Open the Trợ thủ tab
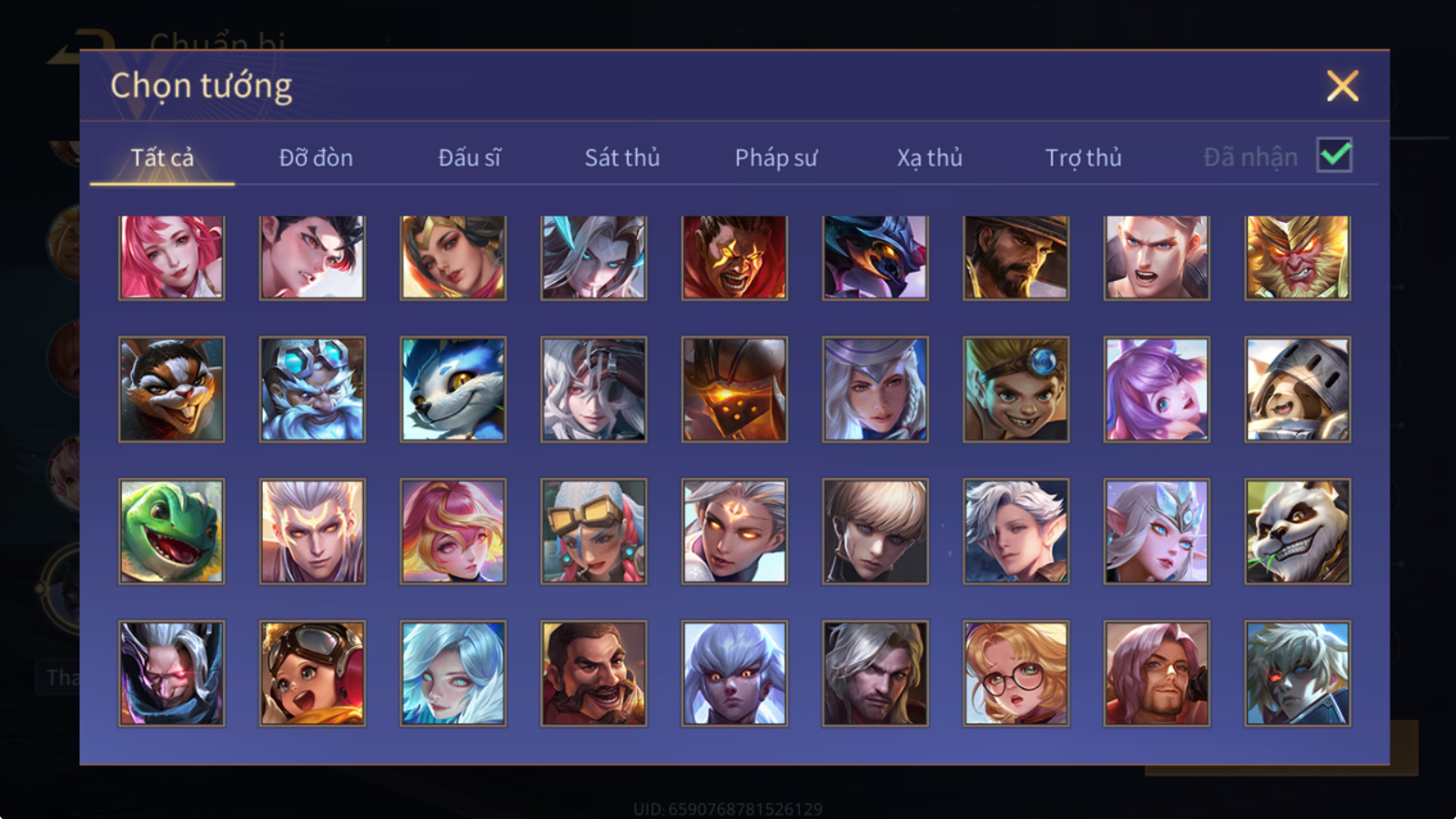 1083,157
